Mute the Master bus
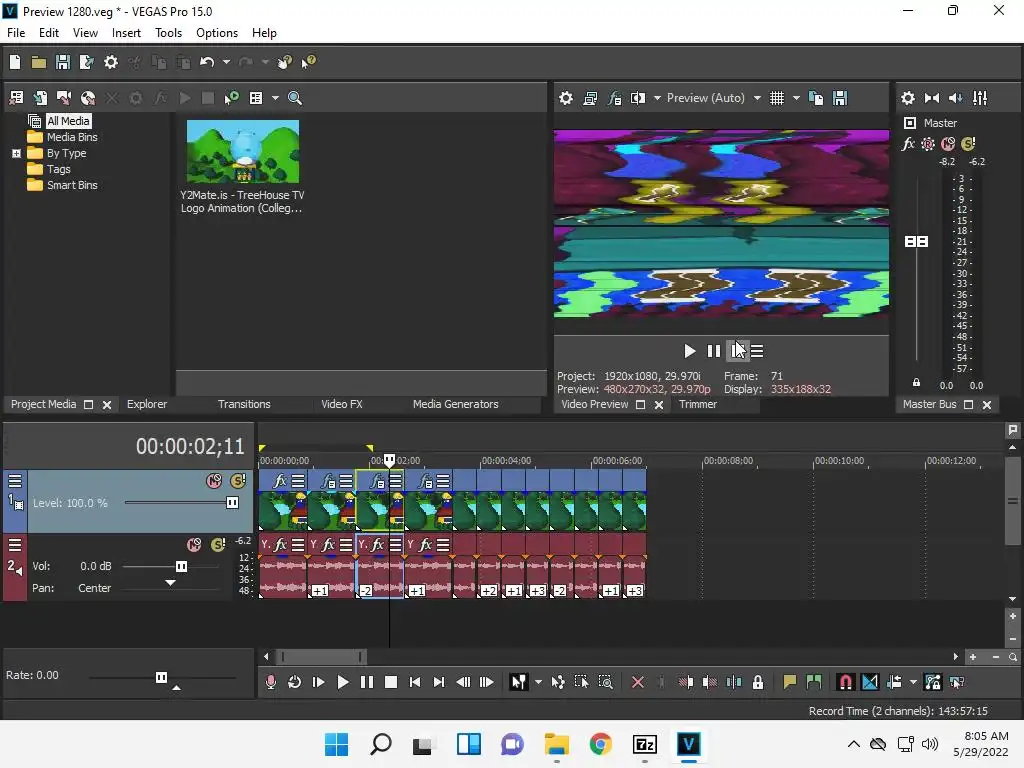The width and height of the screenshot is (1024, 768). tap(948, 144)
